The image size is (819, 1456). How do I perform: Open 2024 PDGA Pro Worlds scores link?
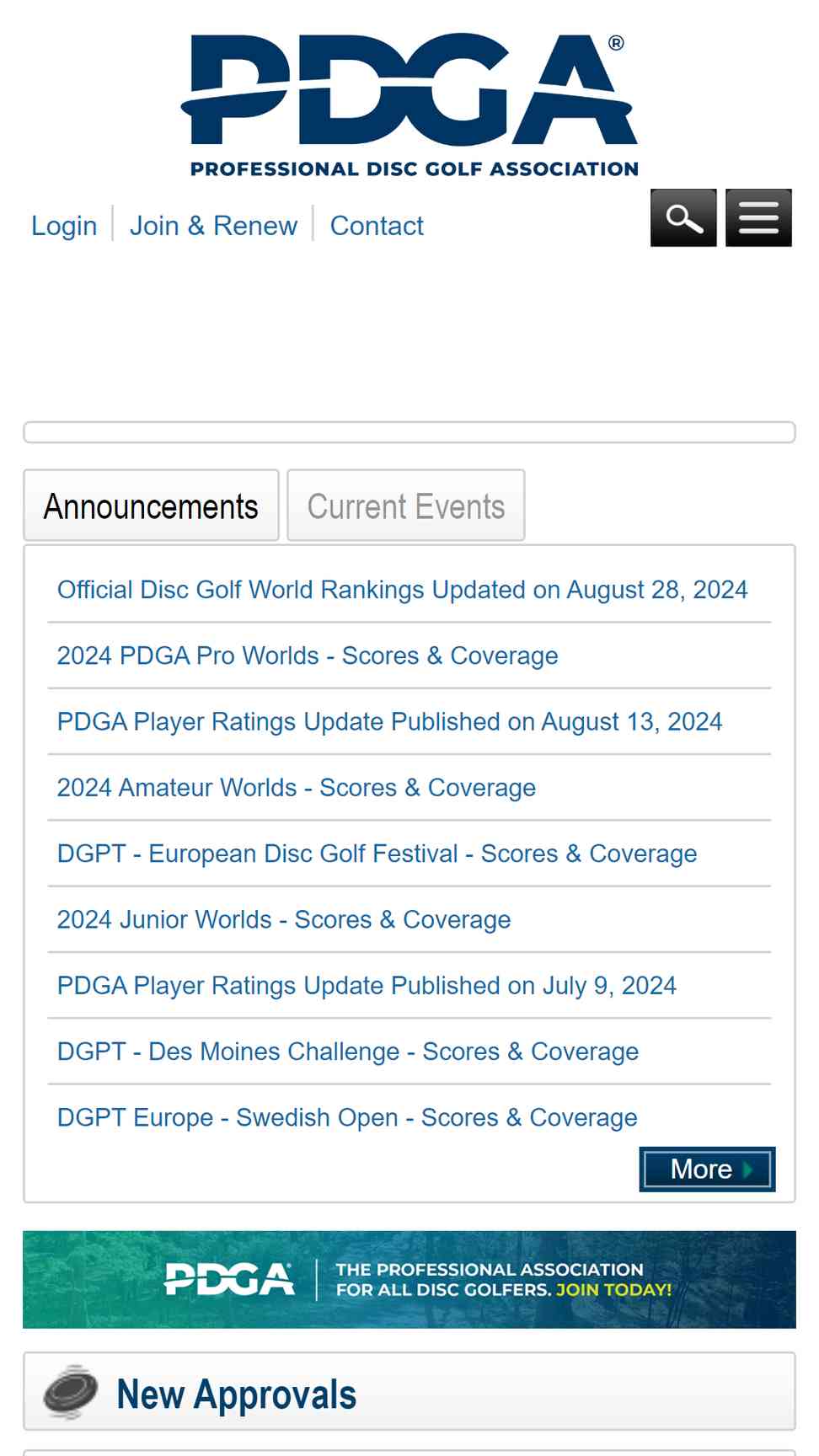(x=308, y=656)
